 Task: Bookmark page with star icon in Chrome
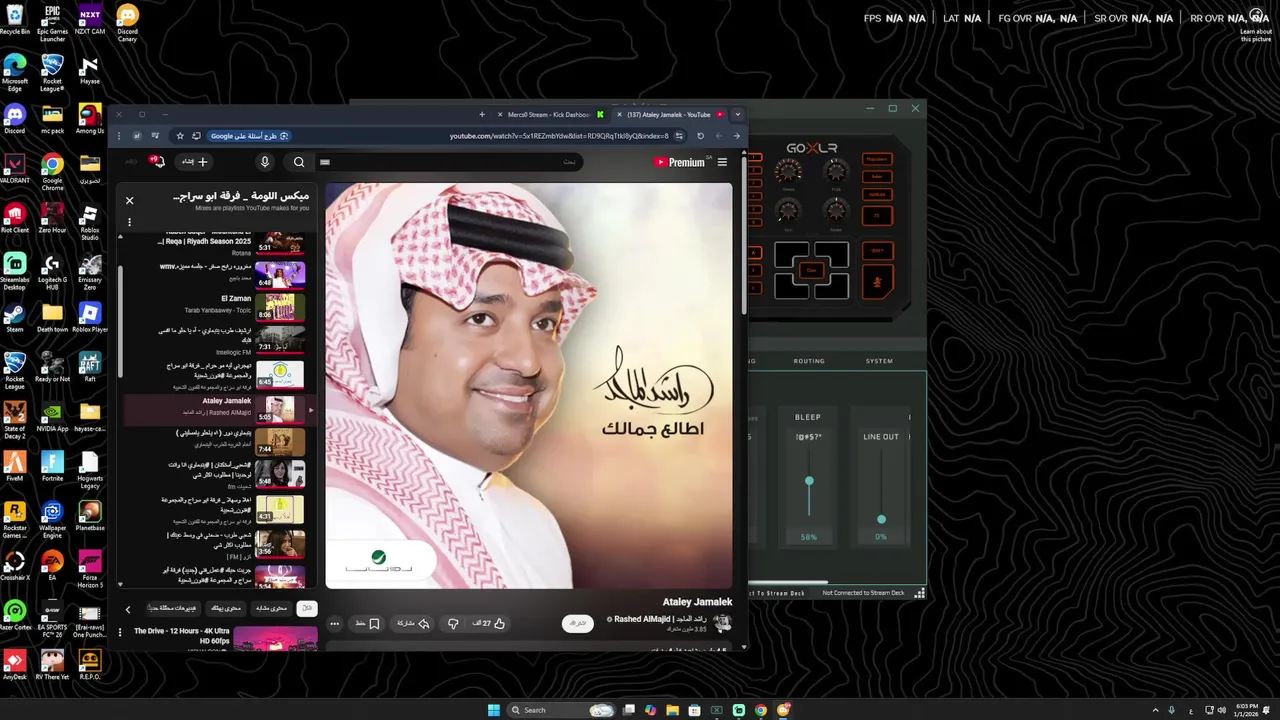coord(180,136)
